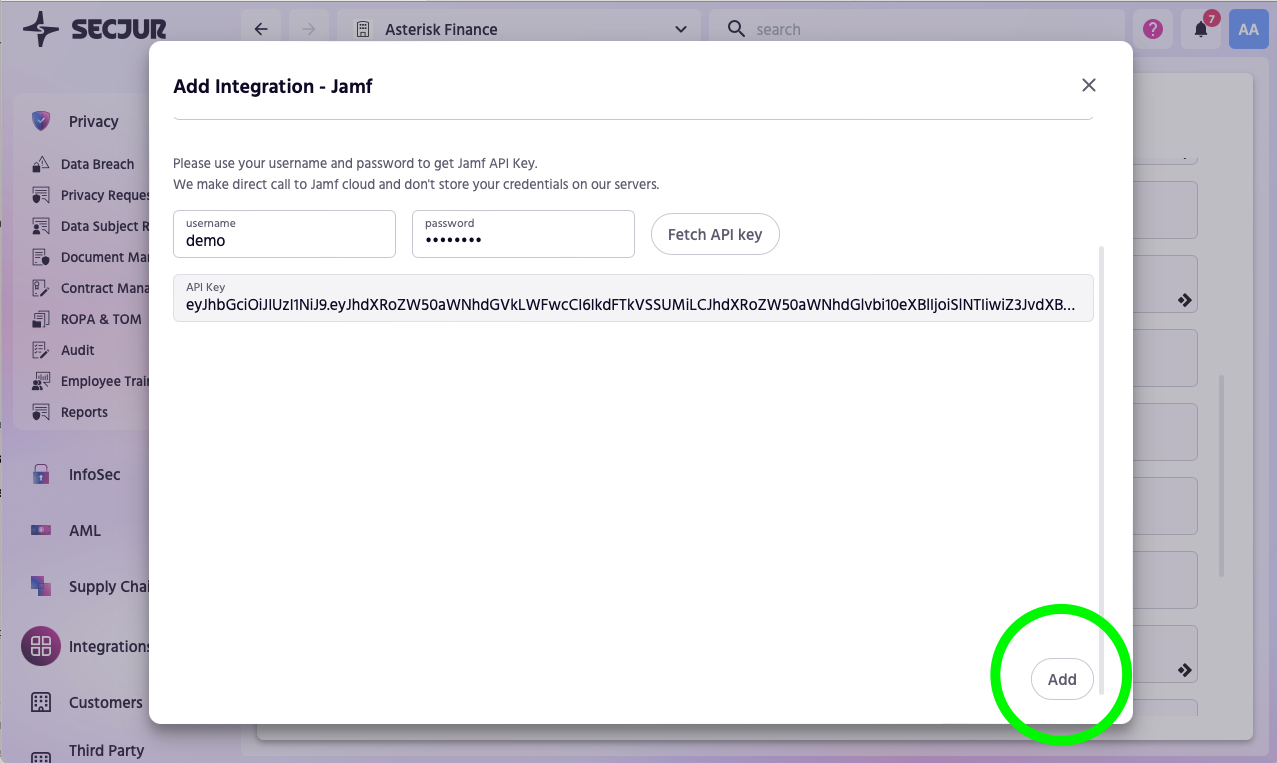The width and height of the screenshot is (1277, 763).
Task: Click the Add button in dialog
Action: (x=1062, y=679)
